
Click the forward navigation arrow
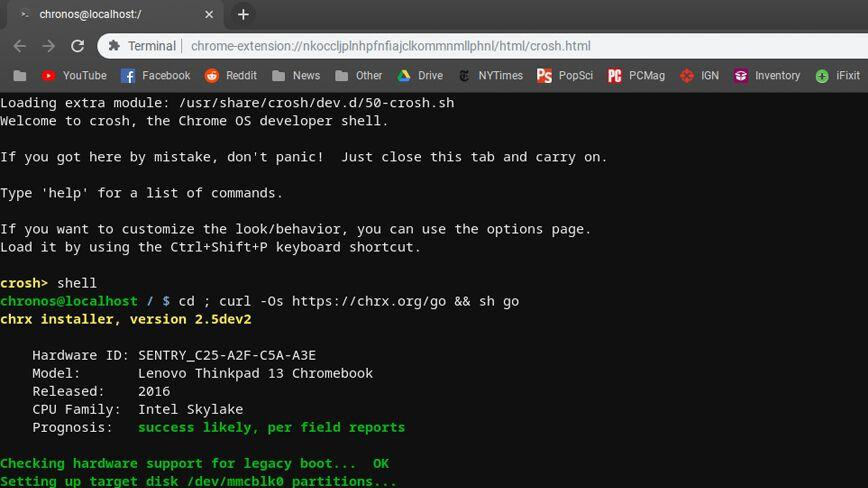click(x=48, y=46)
